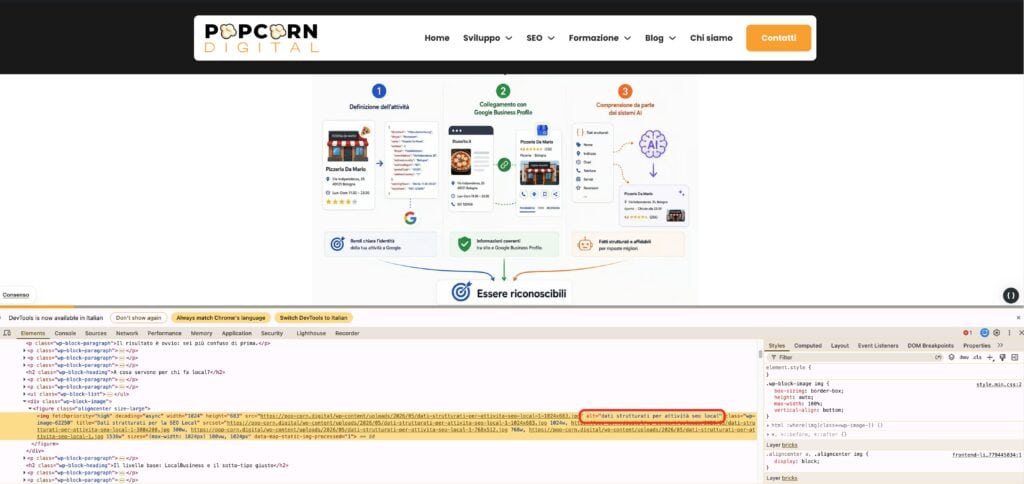Click the paintbrush icon in the Styles toolbar
Viewport: 1024px width, 484px height.
click(1002, 357)
